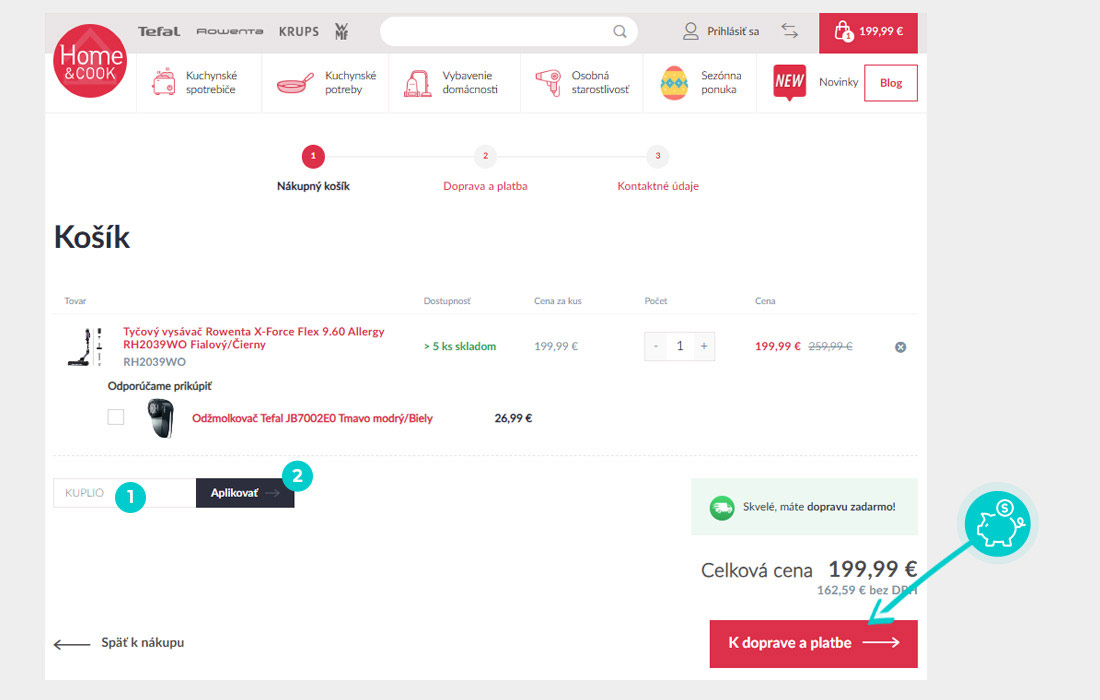1100x700 pixels.
Task: Click the quantity number field
Action: click(680, 346)
